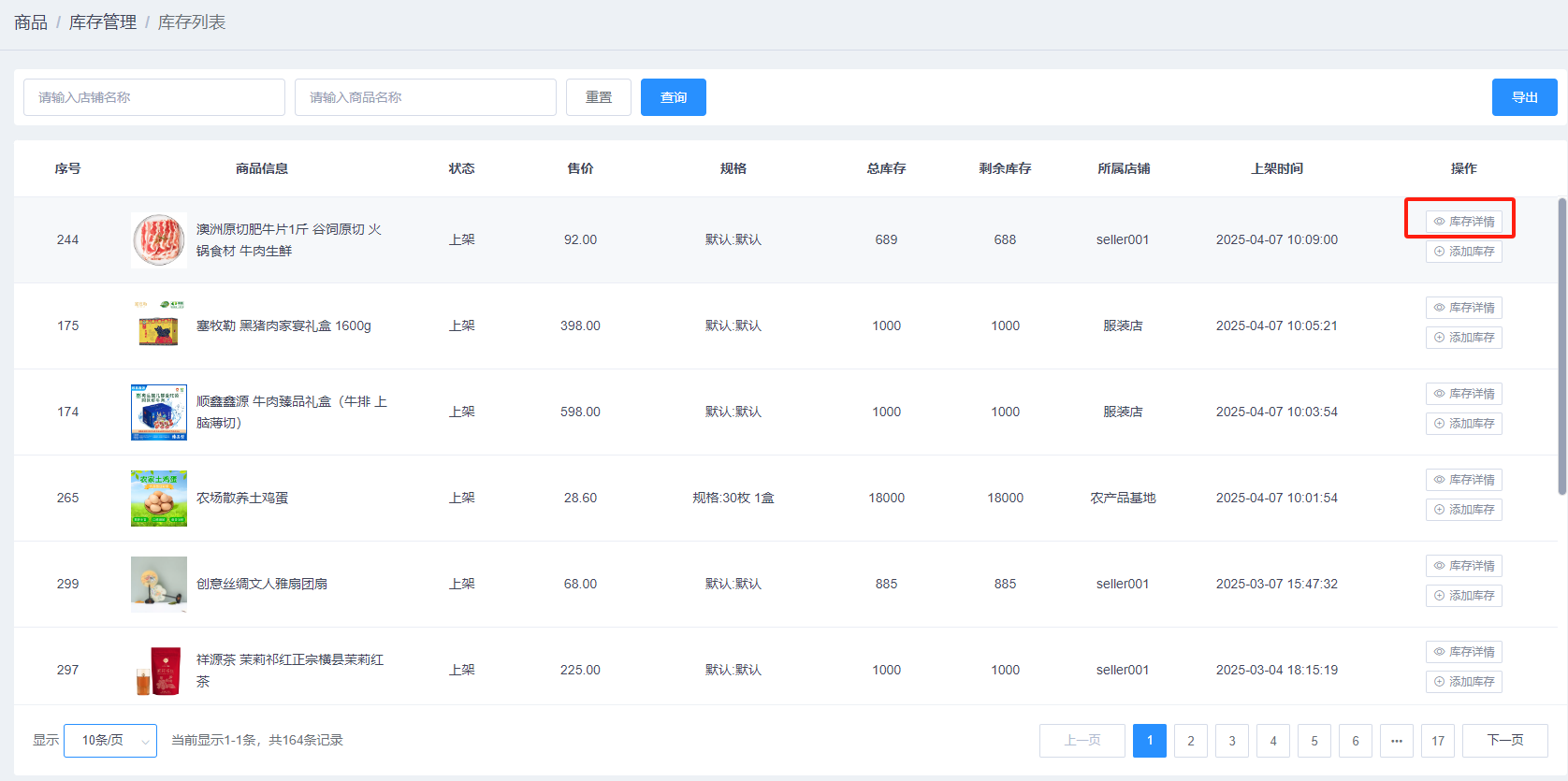This screenshot has width=1568, height=781.
Task: Click the 库存管理 breadcrumb
Action: [103, 22]
